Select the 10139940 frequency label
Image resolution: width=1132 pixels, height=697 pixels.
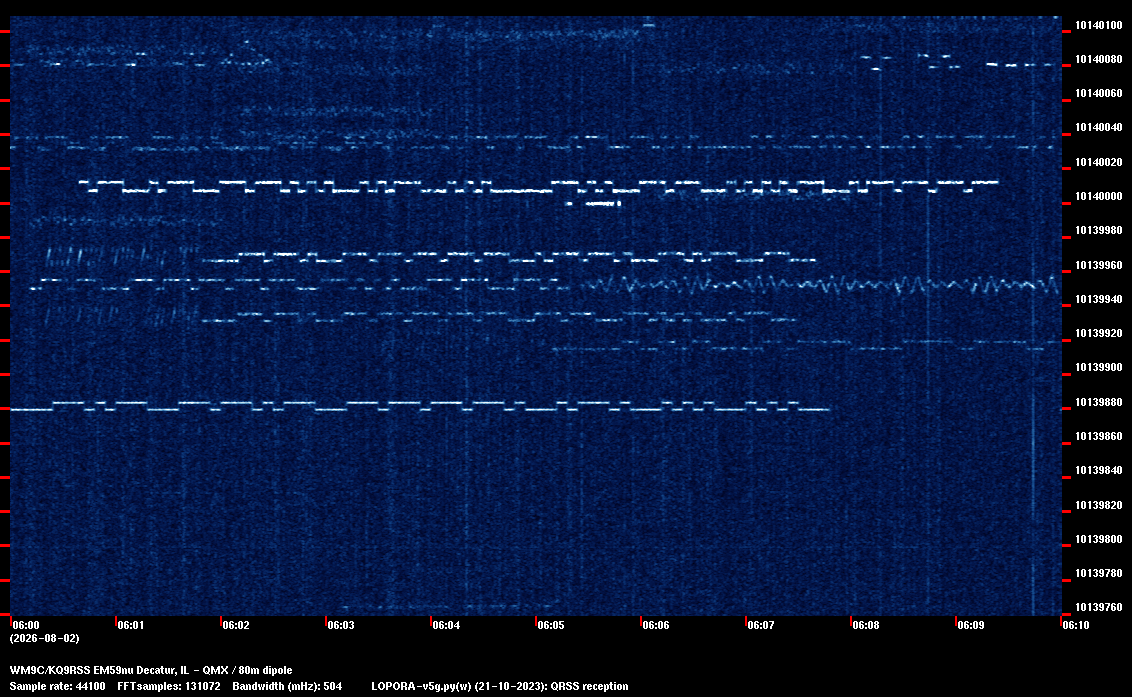tap(1099, 299)
